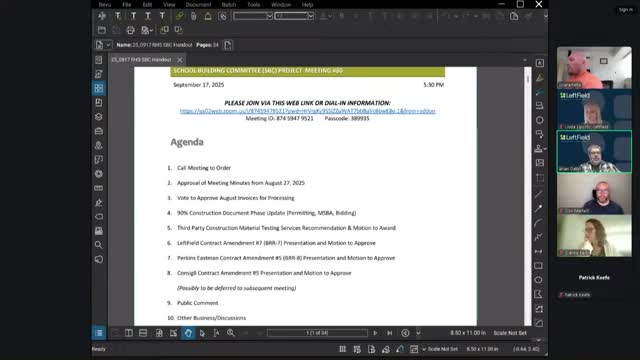Select the highlighted LeftField speaker video tile
Image resolution: width=640 pixels, height=360 pixels.
594,151
